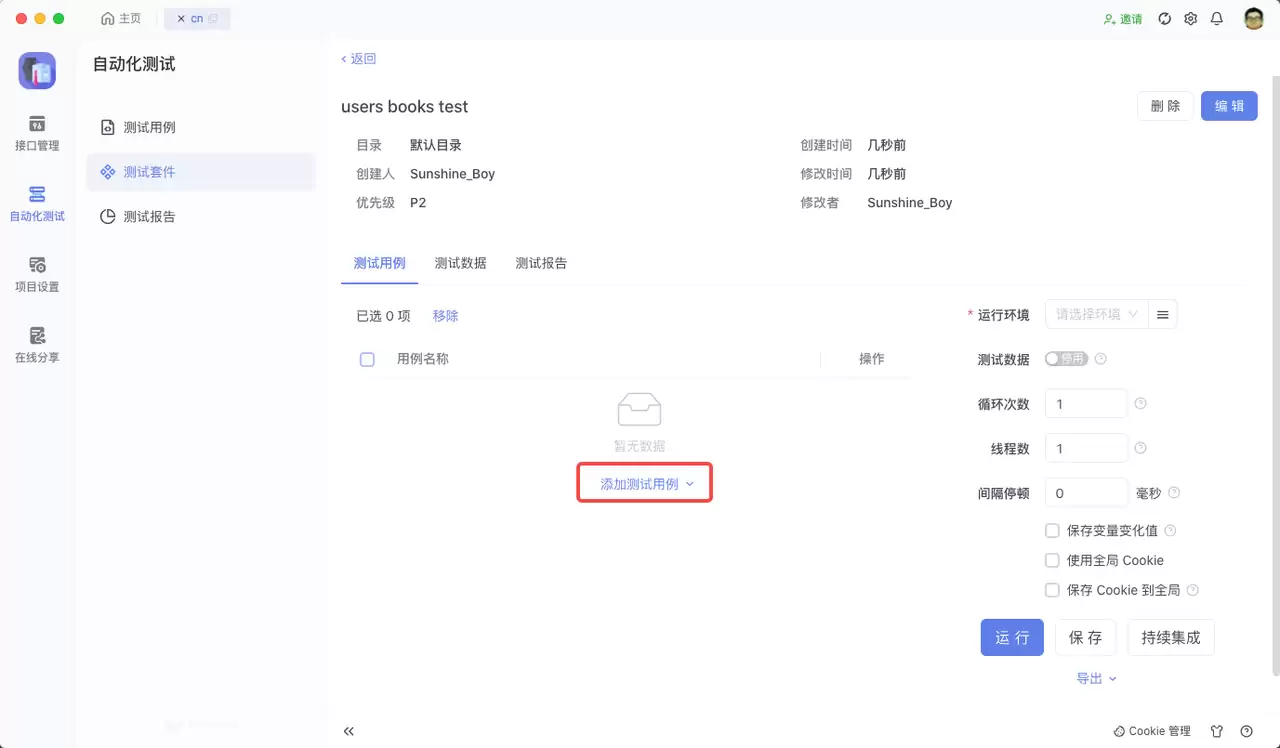Select 测试套件 in left navigation
The image size is (1280, 748).
coord(201,172)
